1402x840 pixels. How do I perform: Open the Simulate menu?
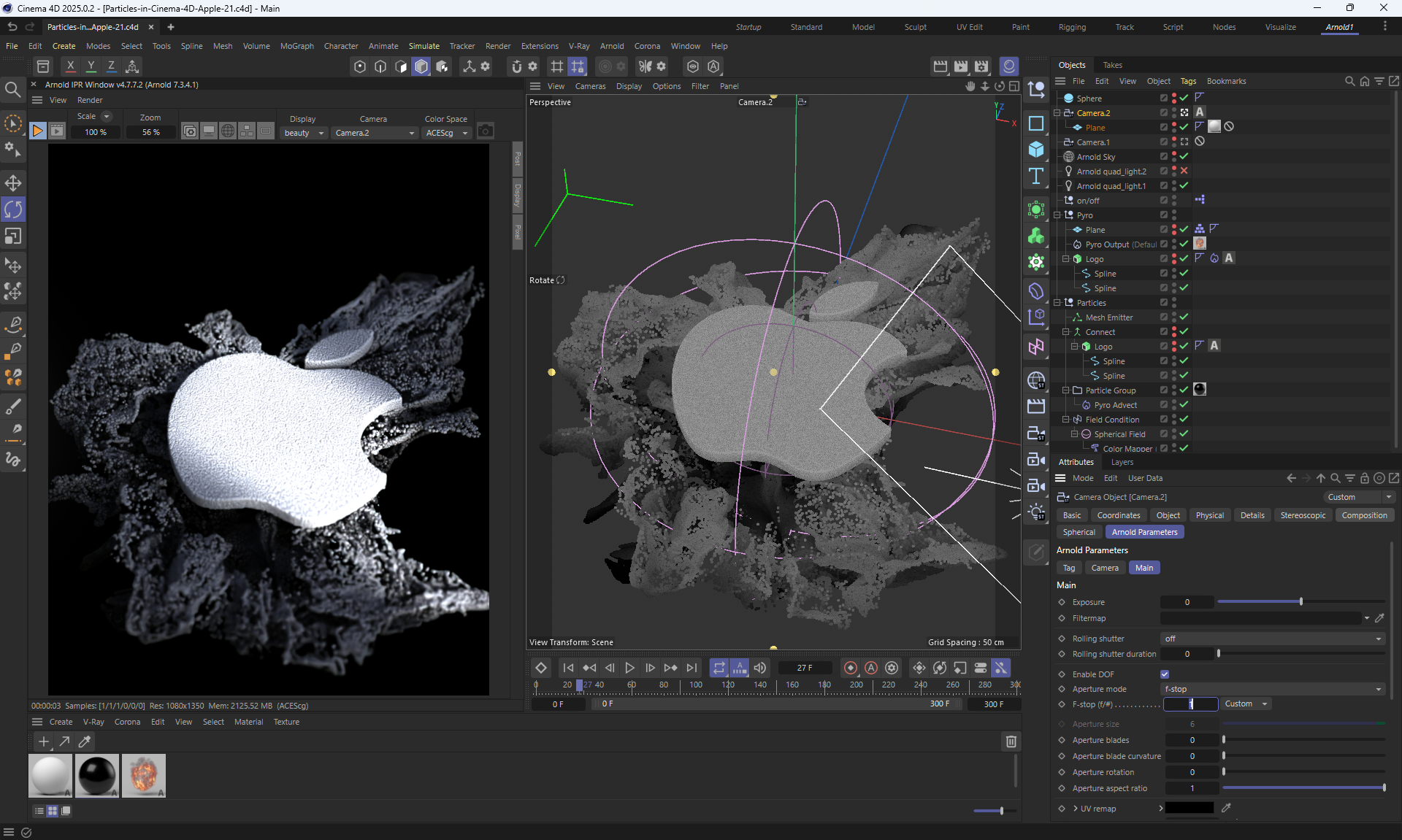pyautogui.click(x=424, y=46)
